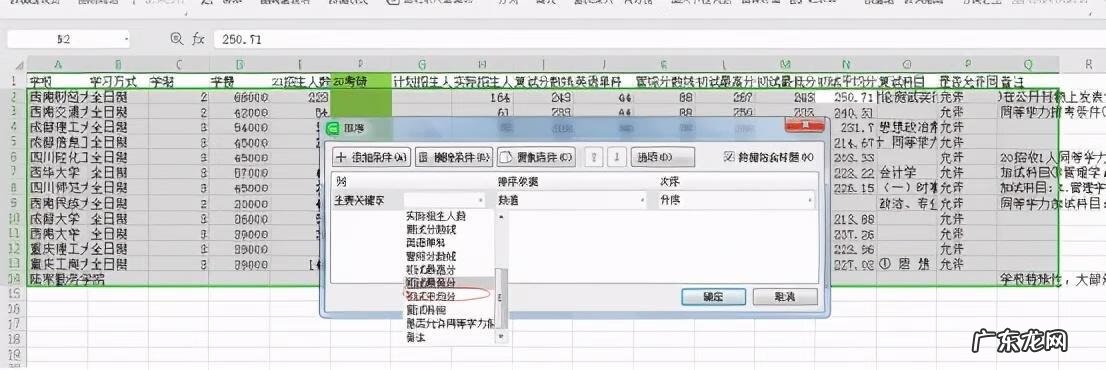Click average score cell 213.68
The height and width of the screenshot is (370, 1106).
pyautogui.click(x=846, y=218)
